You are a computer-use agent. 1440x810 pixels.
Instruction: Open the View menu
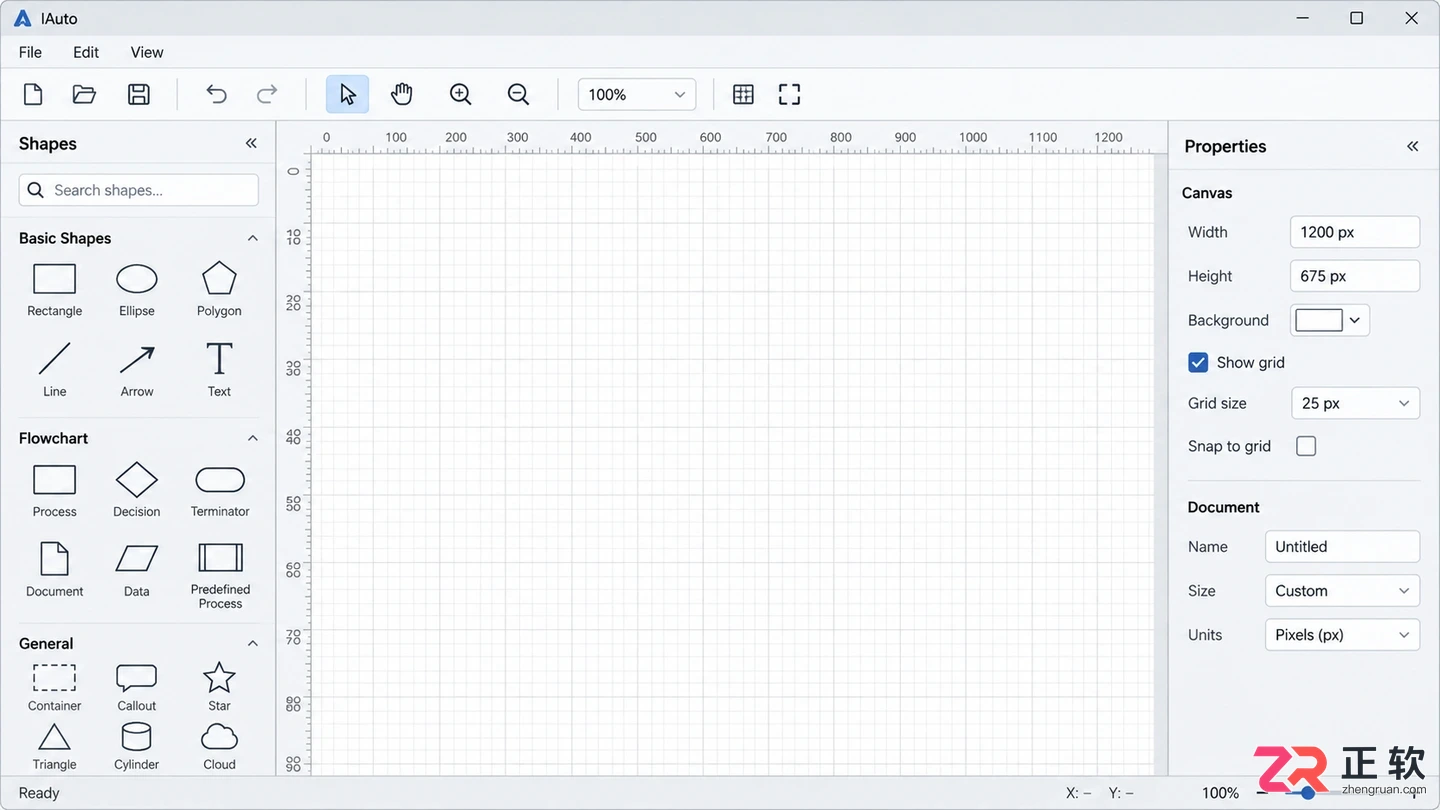(x=147, y=52)
